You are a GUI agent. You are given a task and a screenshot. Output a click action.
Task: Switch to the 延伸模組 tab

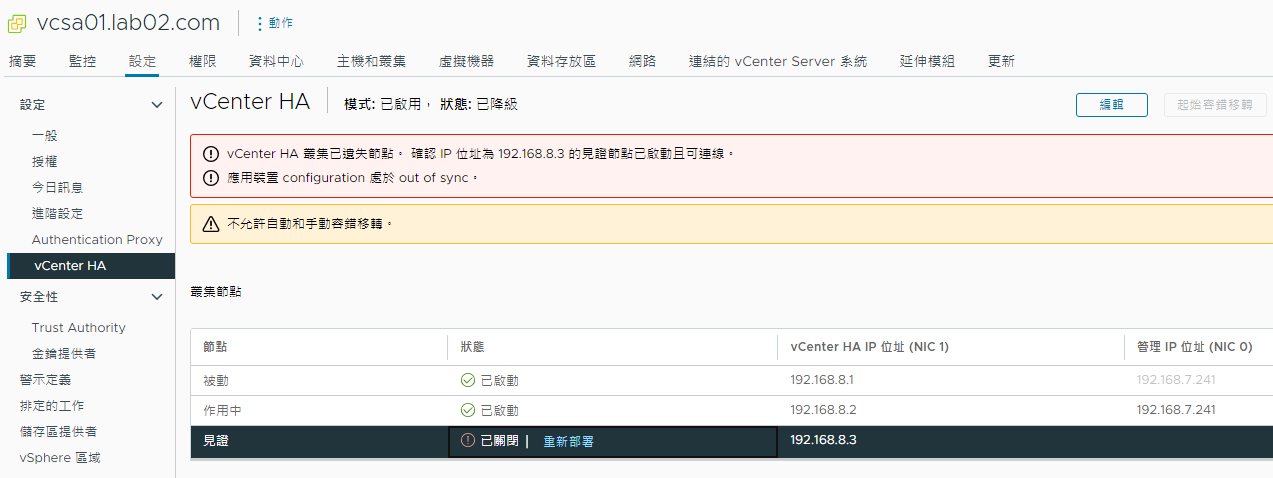[927, 61]
